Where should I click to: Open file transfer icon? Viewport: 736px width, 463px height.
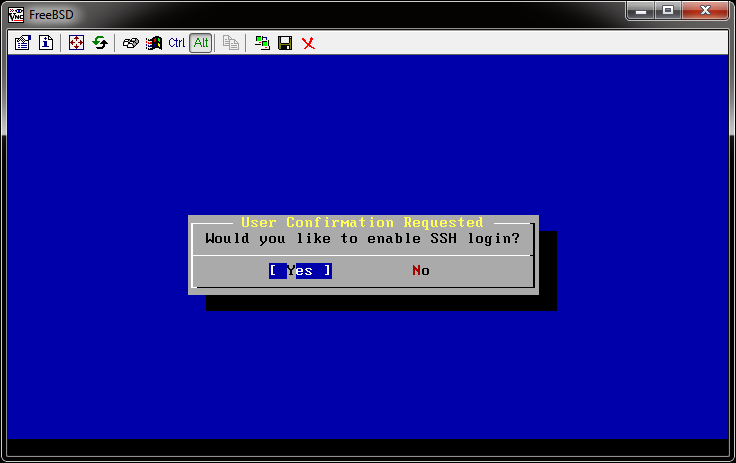coord(230,43)
